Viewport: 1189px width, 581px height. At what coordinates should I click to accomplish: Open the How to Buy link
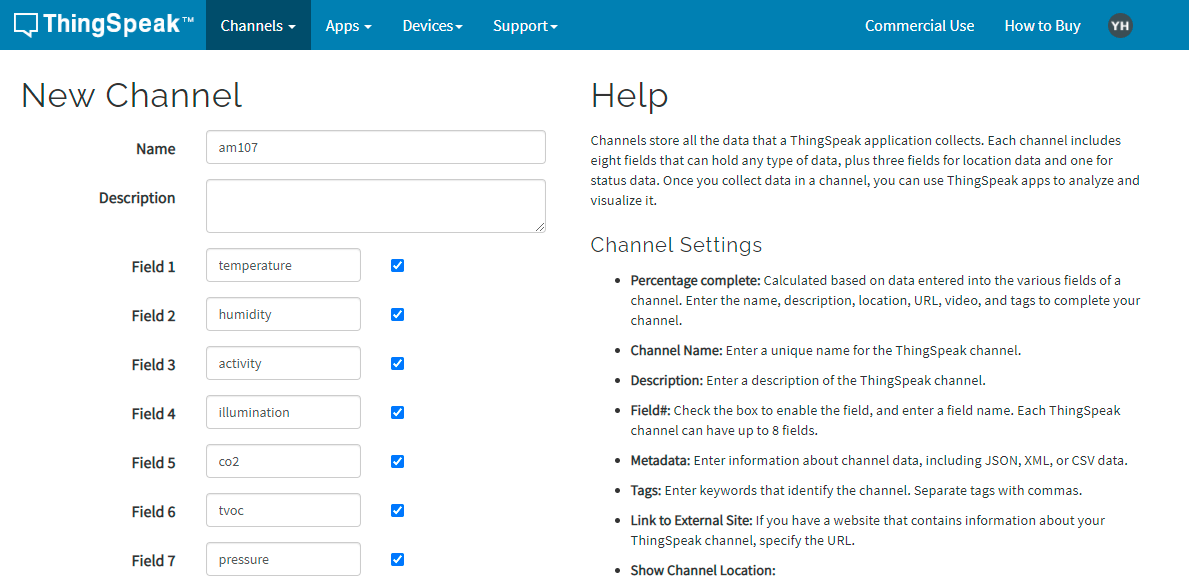[1043, 25]
